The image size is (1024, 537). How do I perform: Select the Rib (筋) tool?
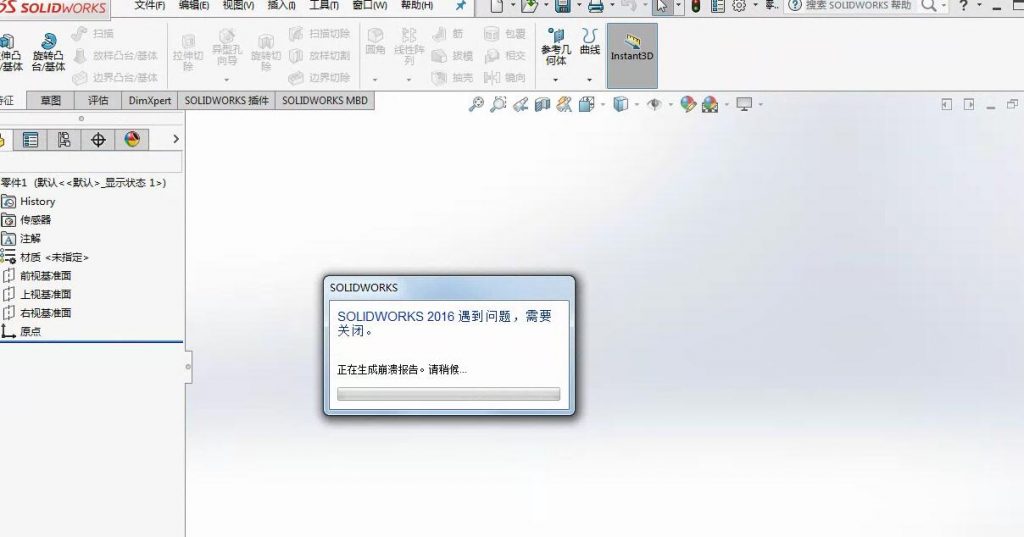click(448, 33)
